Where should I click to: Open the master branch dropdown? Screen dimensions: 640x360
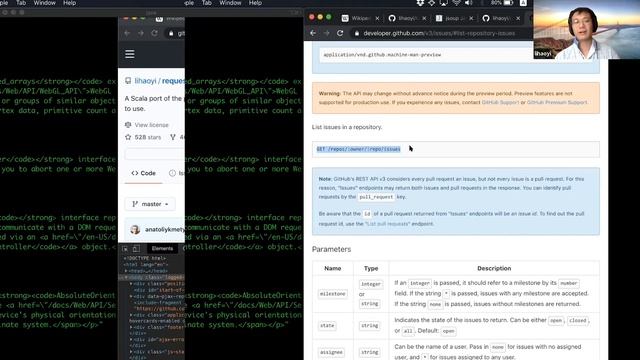point(150,204)
